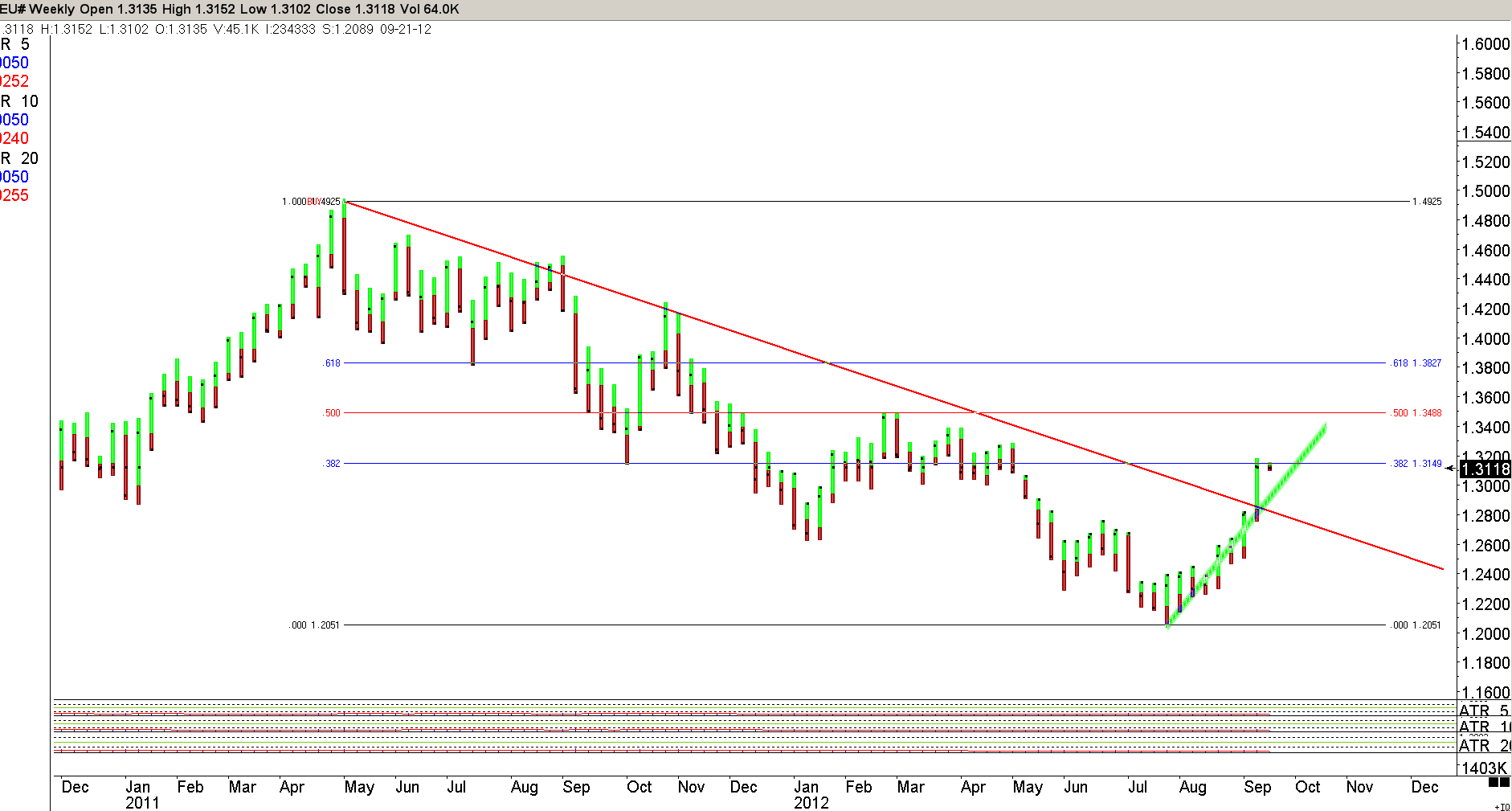The width and height of the screenshot is (1512, 811).
Task: Click the '.000 1.2051' label at the left end
Action: click(314, 625)
